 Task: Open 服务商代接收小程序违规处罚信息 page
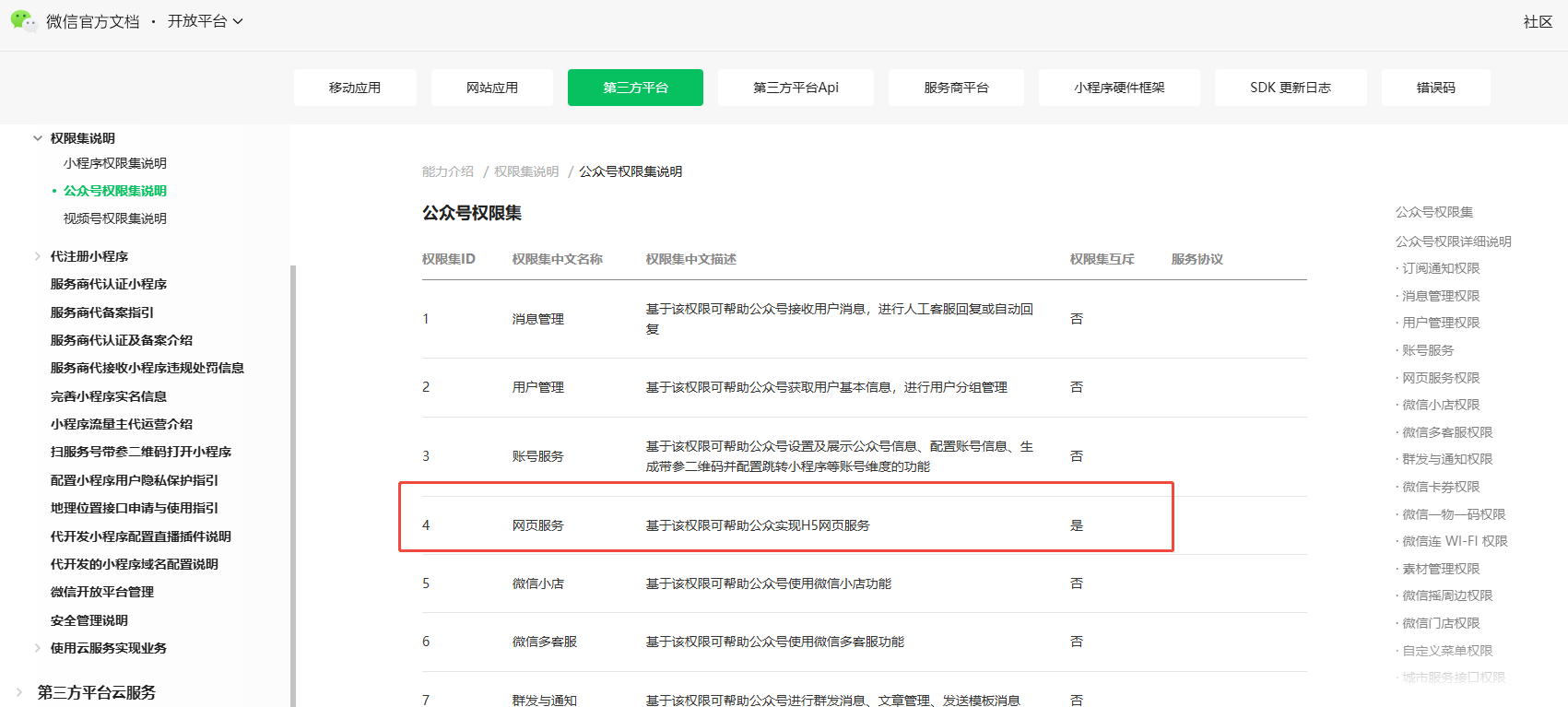[x=147, y=368]
